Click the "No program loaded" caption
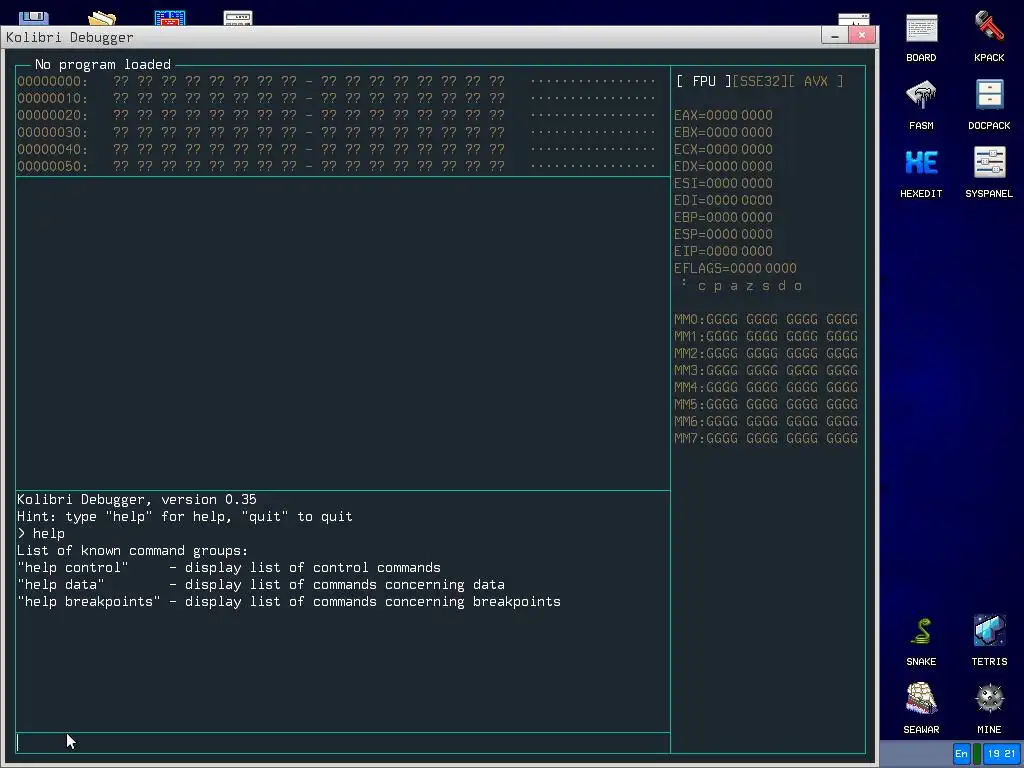Screen dimensions: 1024x768 coord(103,64)
